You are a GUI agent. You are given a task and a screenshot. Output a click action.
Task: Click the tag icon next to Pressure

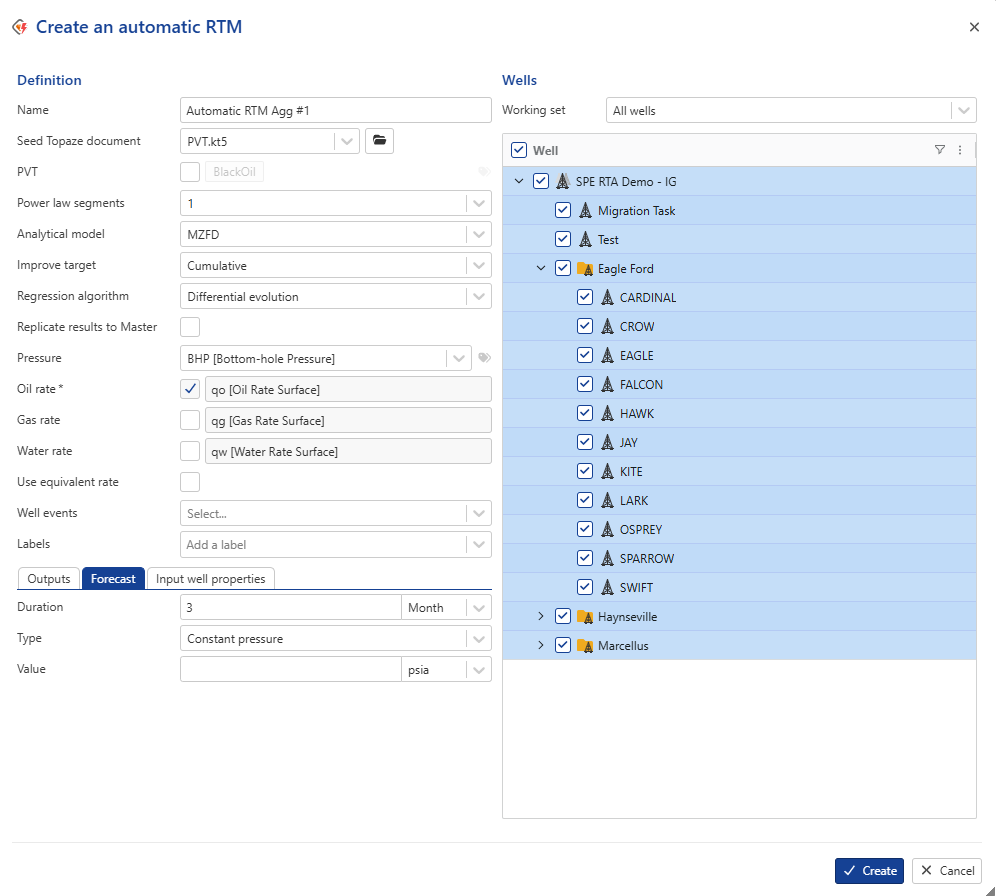coord(484,358)
